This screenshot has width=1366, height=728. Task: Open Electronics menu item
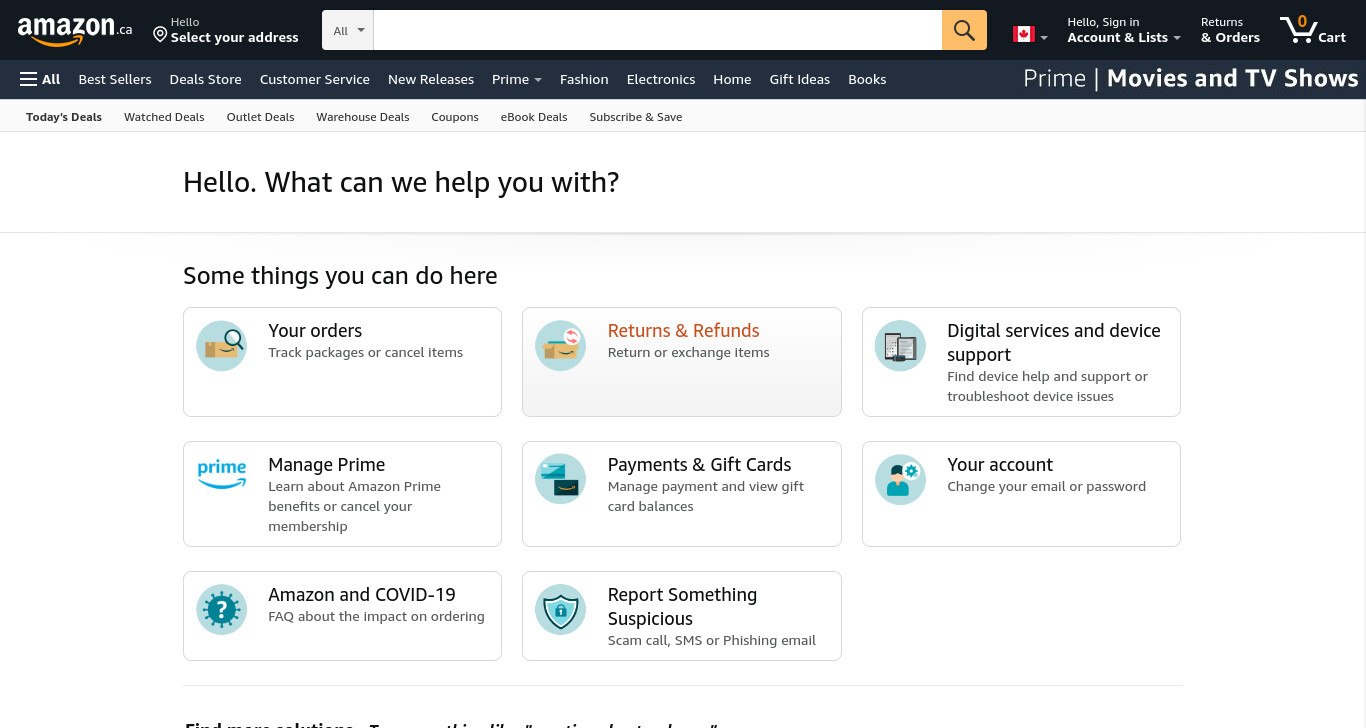[661, 79]
